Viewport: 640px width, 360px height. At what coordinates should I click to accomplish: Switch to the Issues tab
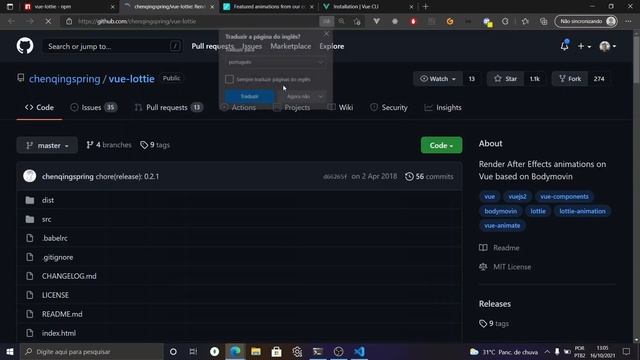click(93, 108)
